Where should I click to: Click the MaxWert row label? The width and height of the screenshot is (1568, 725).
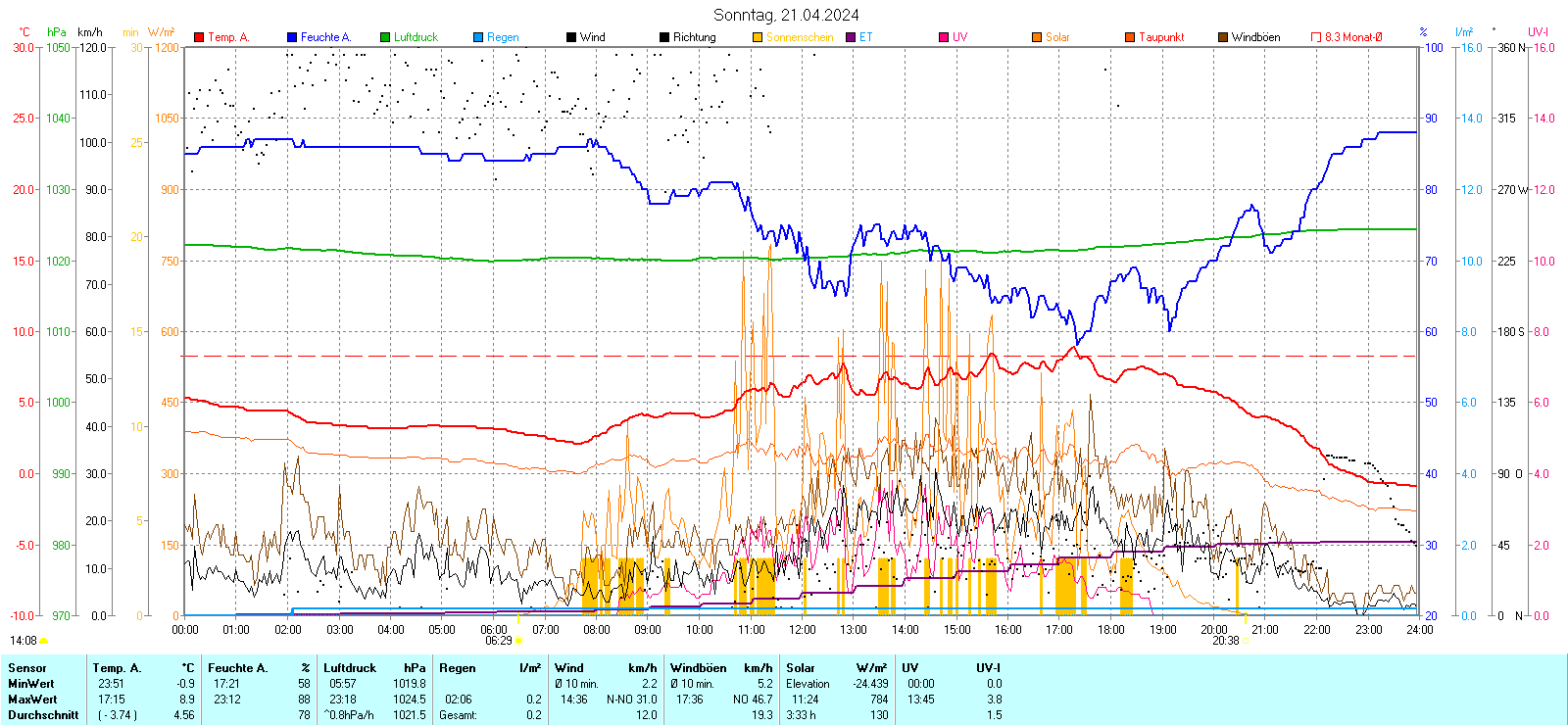tap(32, 700)
